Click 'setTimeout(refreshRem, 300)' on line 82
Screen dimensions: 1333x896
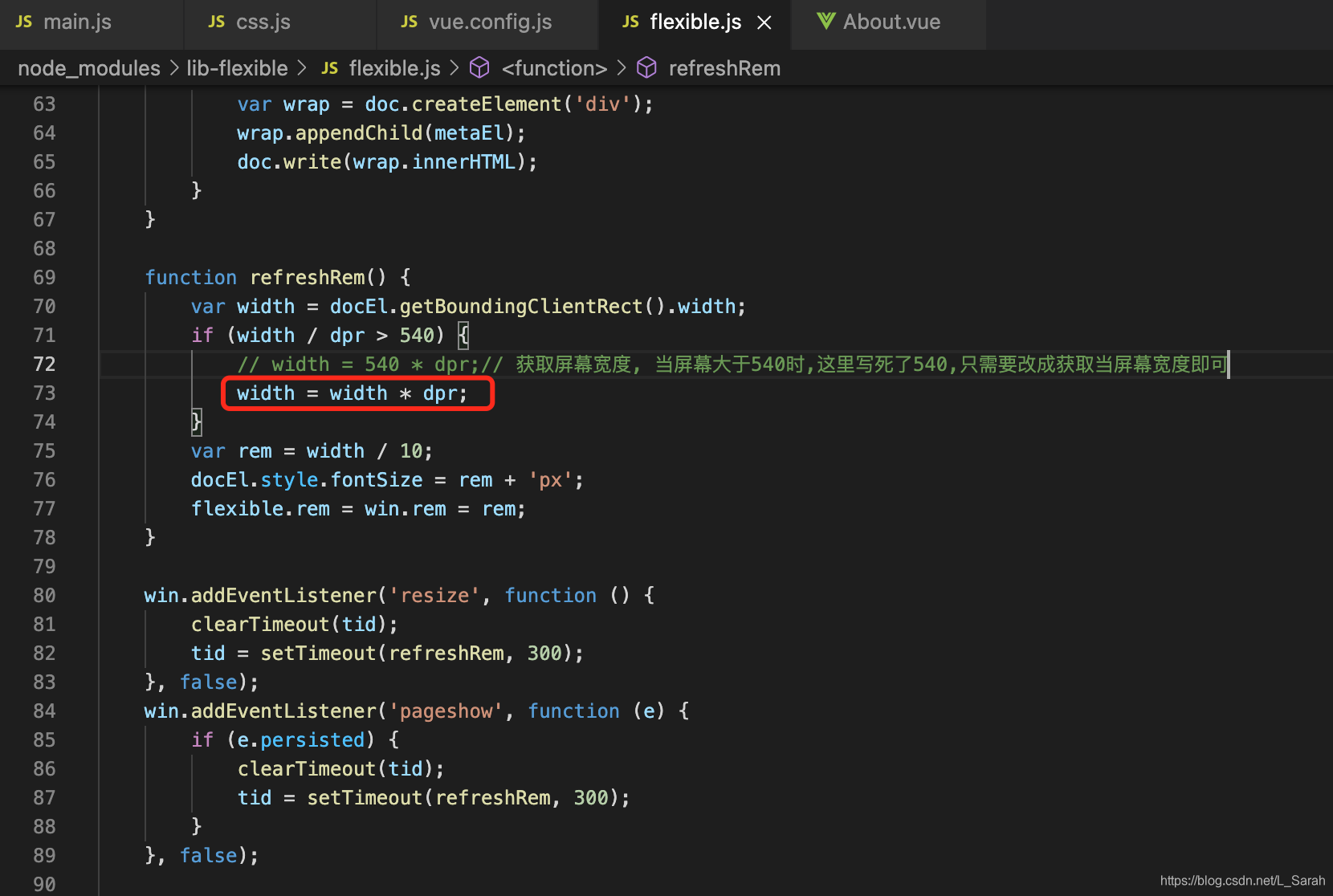[x=417, y=654]
